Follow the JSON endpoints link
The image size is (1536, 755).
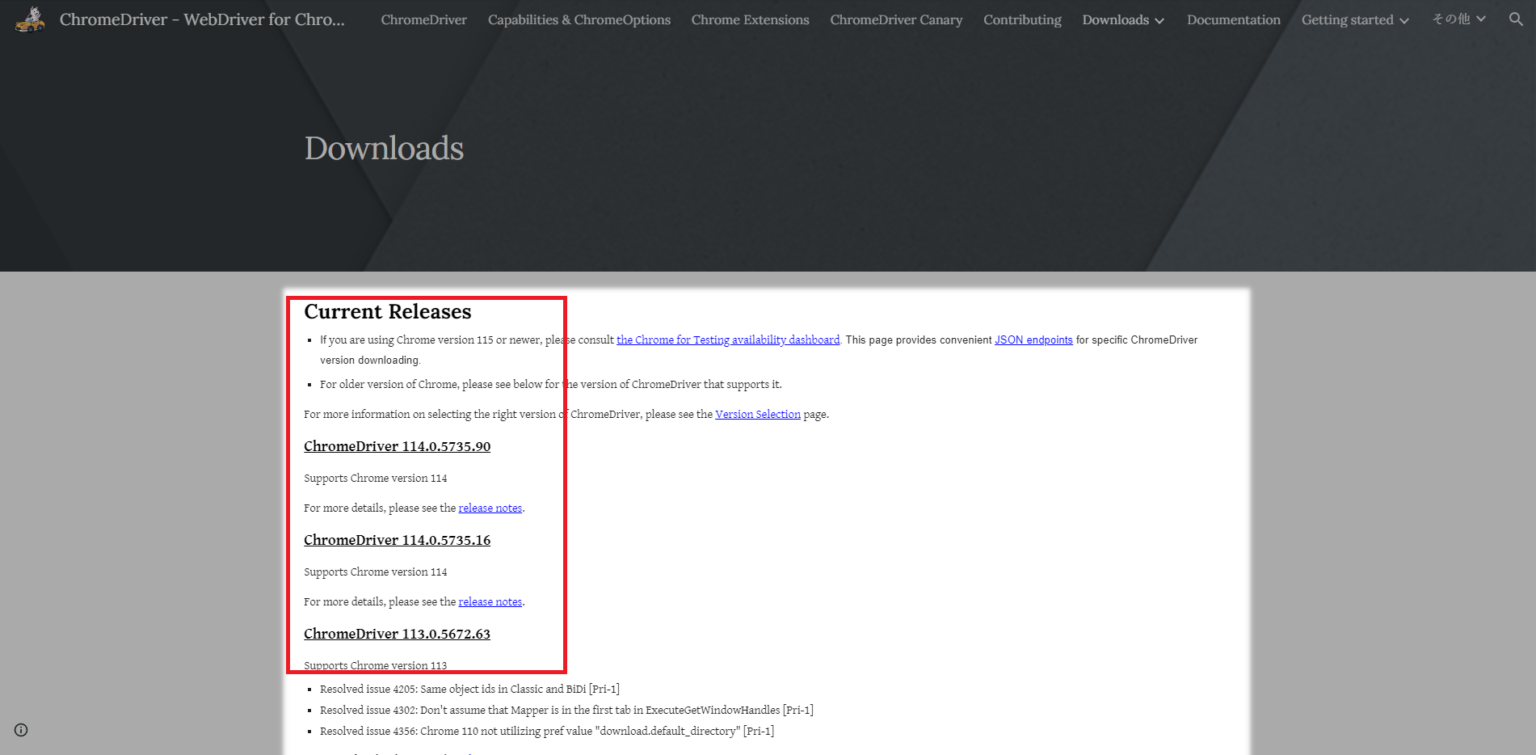1033,340
